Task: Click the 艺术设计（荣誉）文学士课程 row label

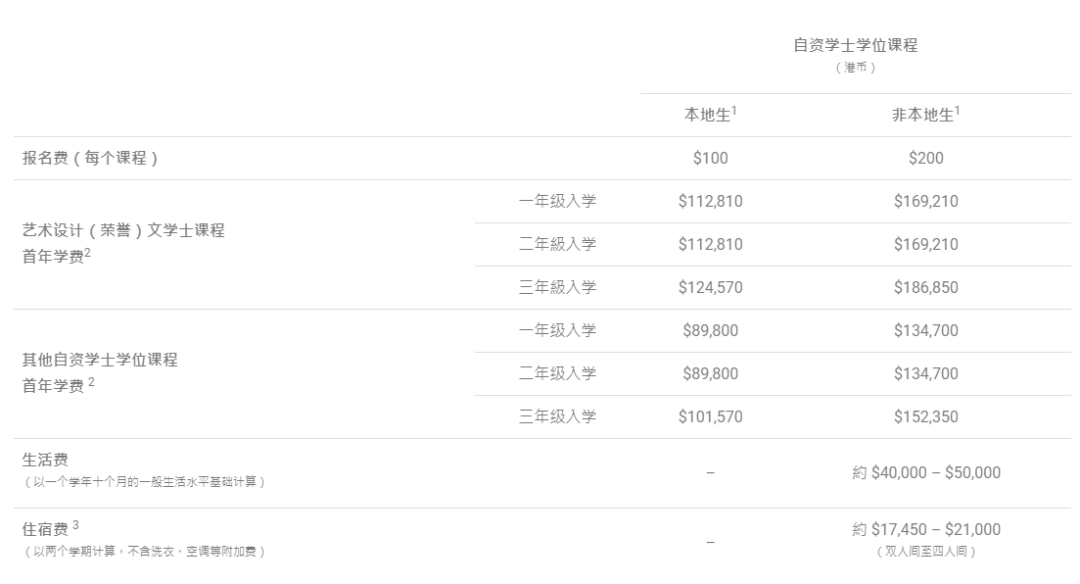Action: 123,231
